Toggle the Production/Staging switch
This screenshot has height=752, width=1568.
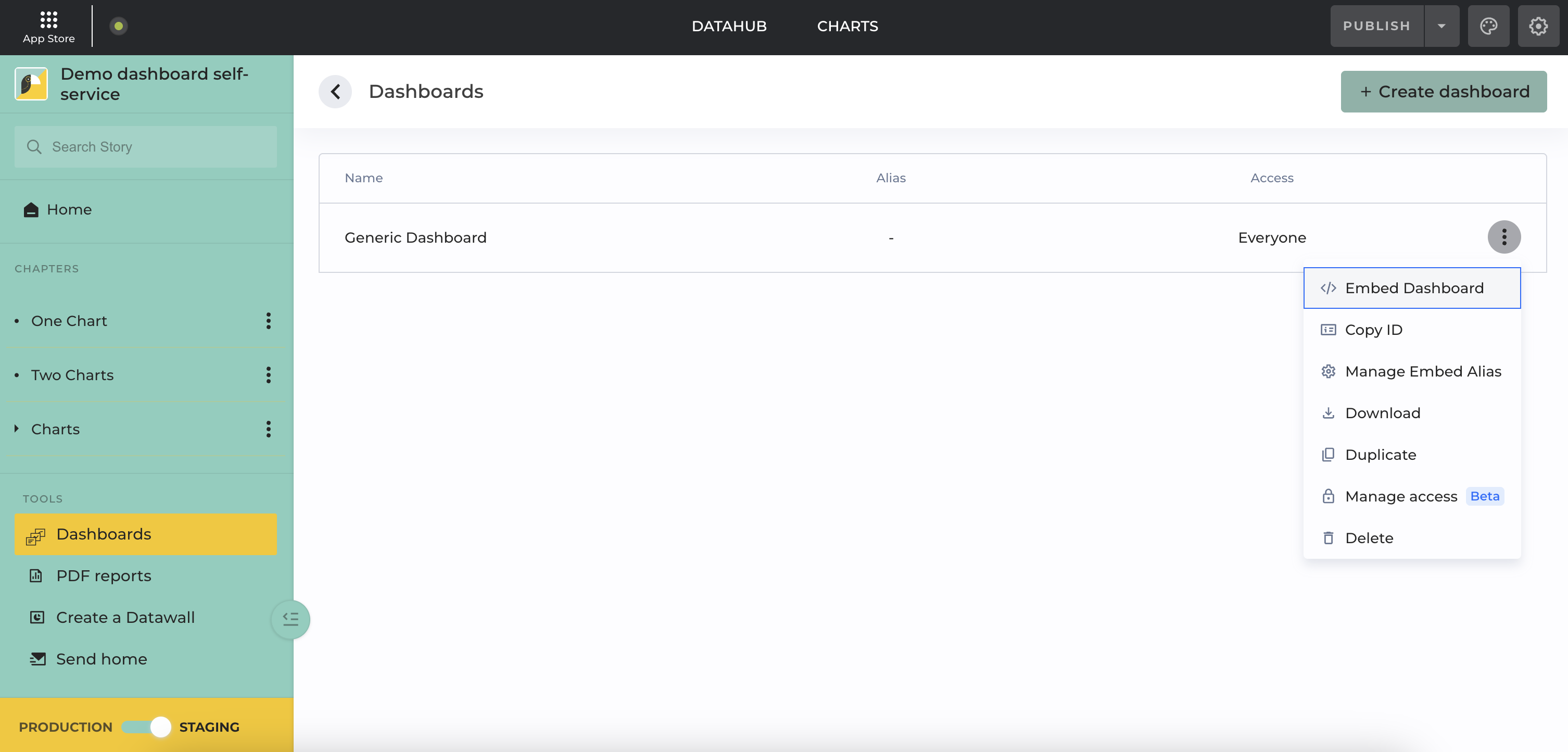pyautogui.click(x=147, y=726)
